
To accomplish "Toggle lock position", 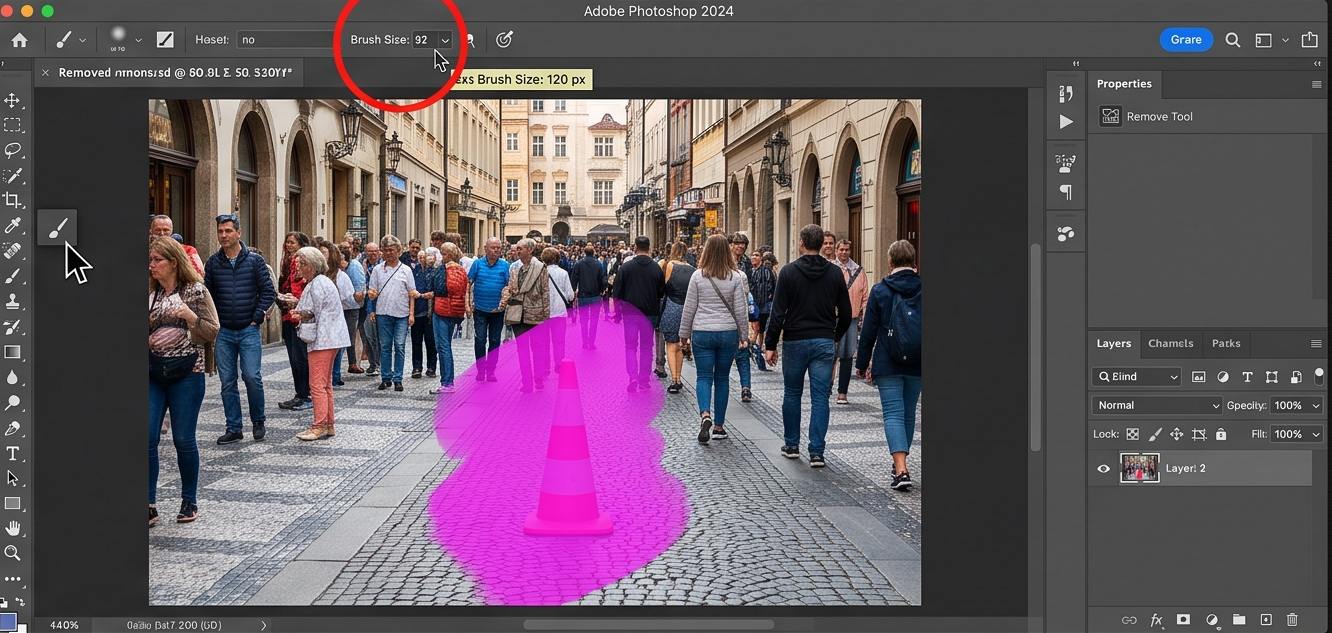I will pyautogui.click(x=1176, y=434).
